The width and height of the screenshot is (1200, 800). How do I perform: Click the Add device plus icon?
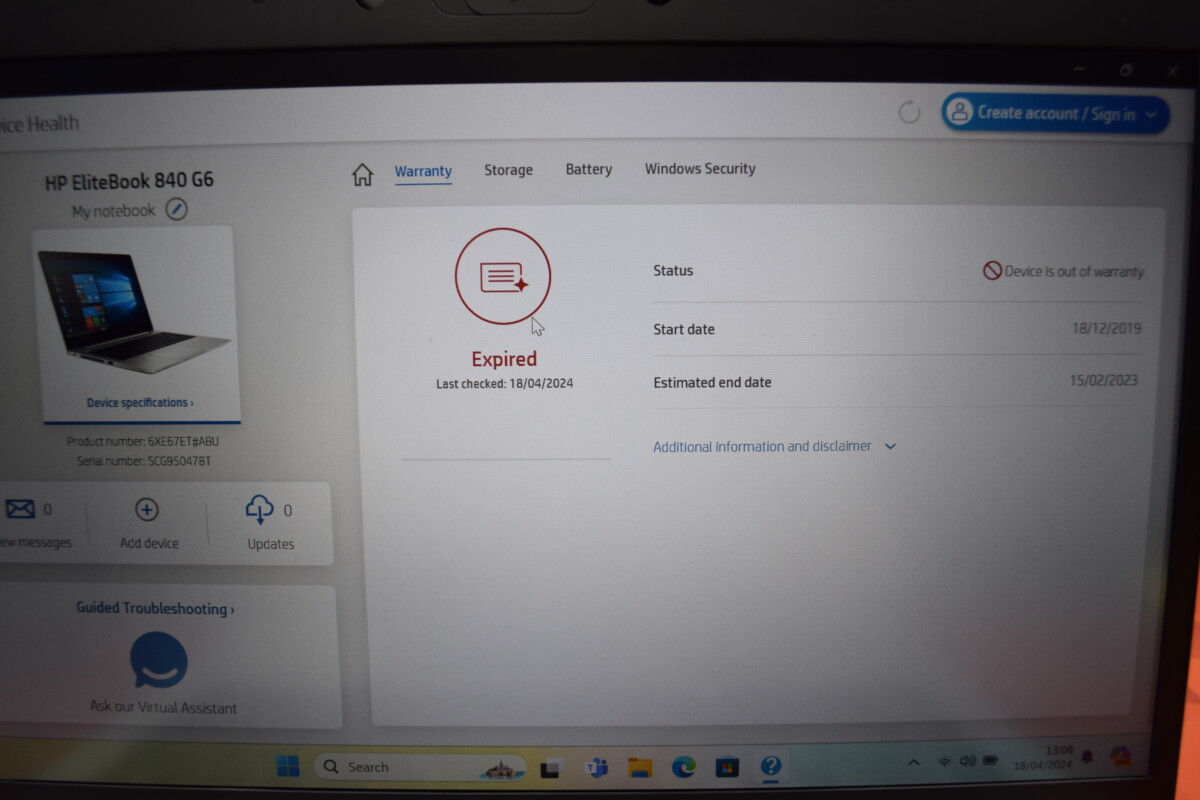click(147, 510)
